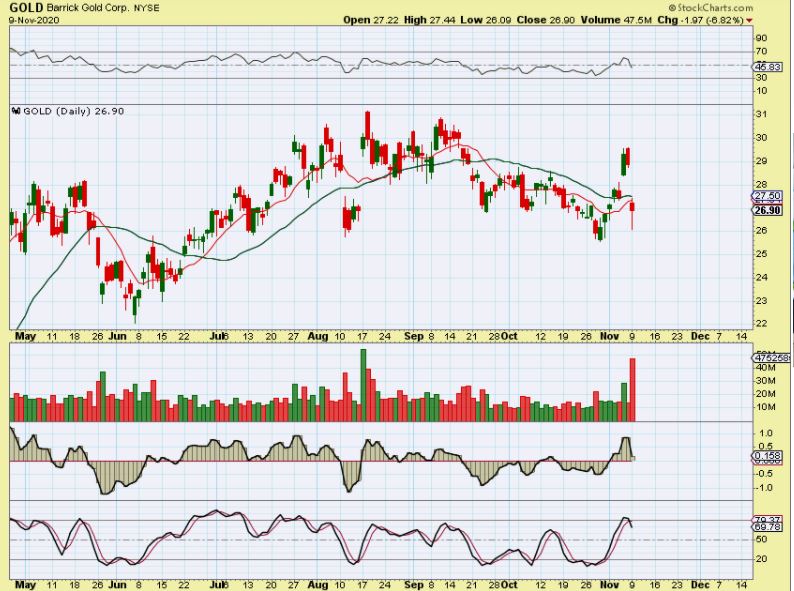Image resolution: width=794 pixels, height=591 pixels.
Task: Click the 10M label on the volume axis
Action: coord(766,407)
